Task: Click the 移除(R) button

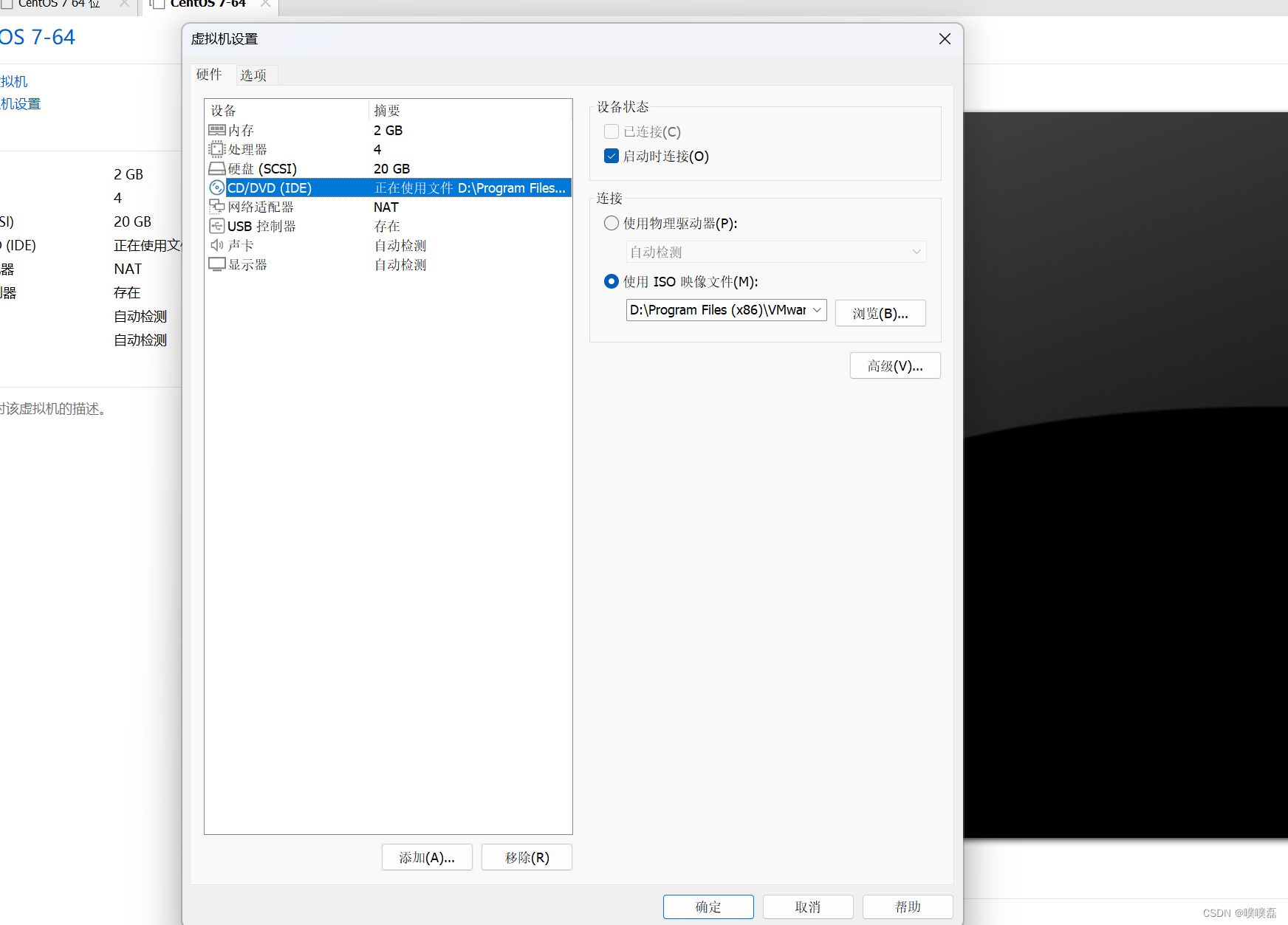Action: tap(527, 857)
